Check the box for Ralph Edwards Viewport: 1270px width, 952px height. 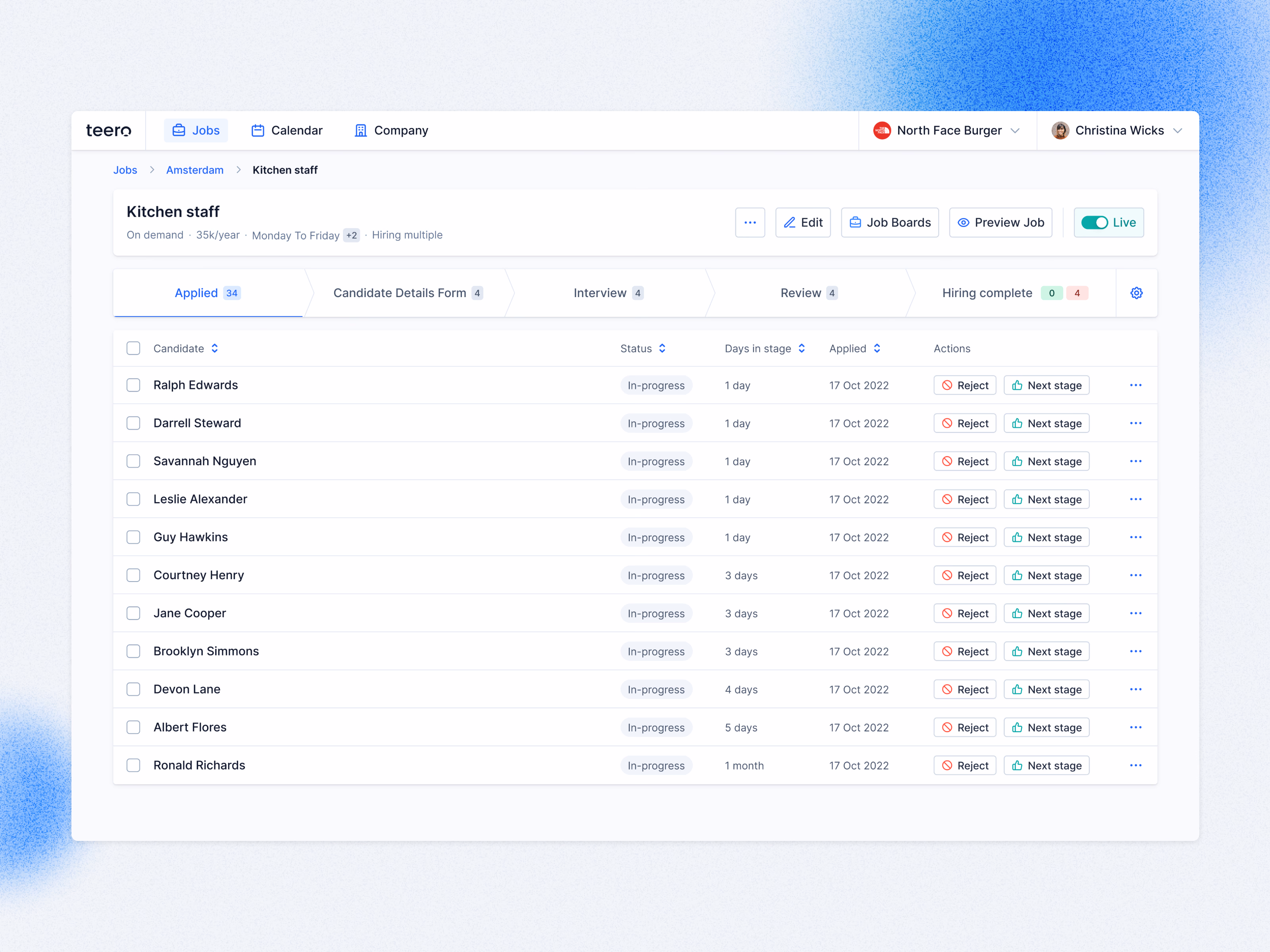pyautogui.click(x=133, y=385)
